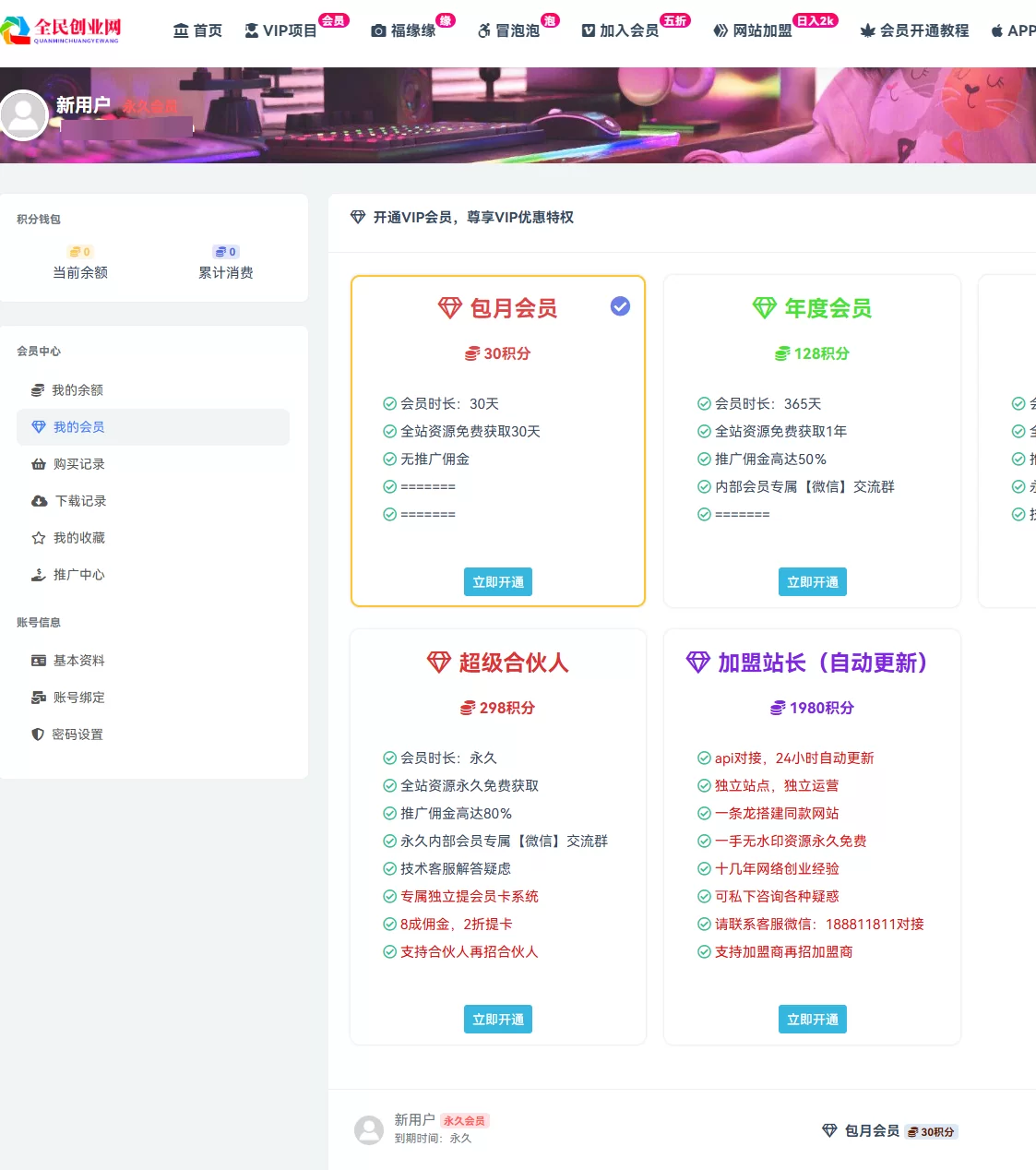Click the bottom bar 包月会员 diamond icon
This screenshot has width=1036, height=1170.
[829, 1131]
